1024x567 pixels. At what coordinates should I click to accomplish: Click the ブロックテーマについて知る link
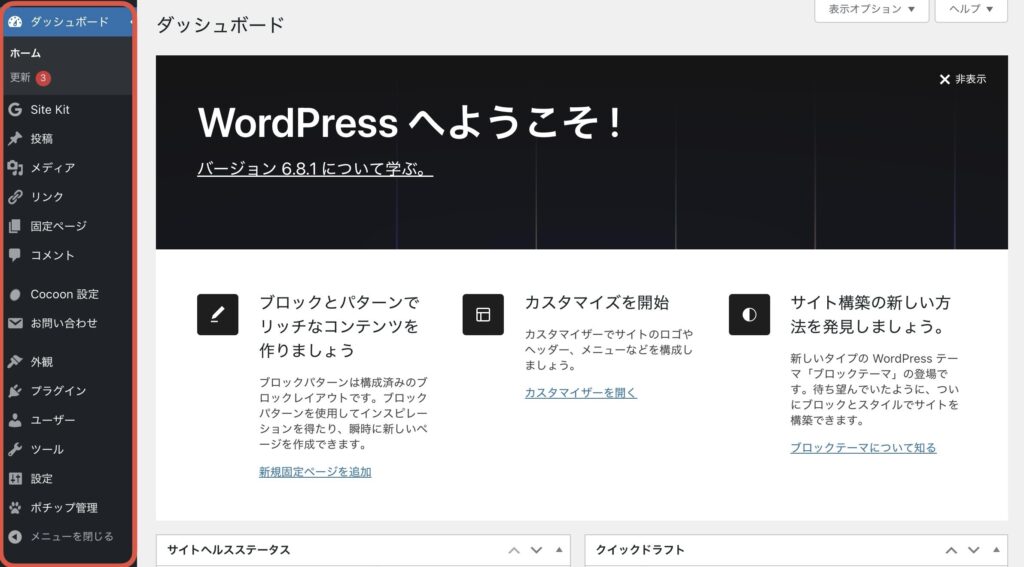click(x=863, y=447)
